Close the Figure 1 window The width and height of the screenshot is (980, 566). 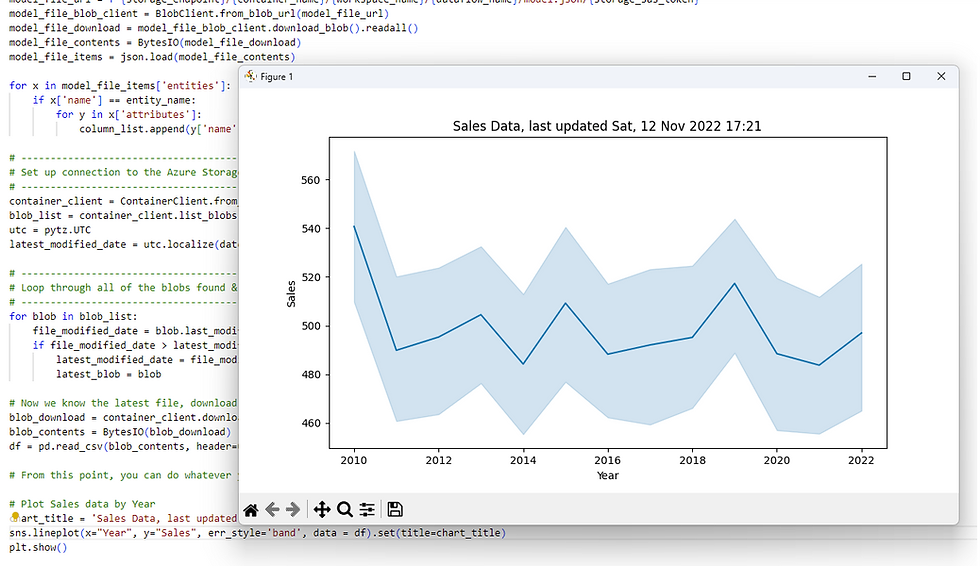(x=941, y=76)
